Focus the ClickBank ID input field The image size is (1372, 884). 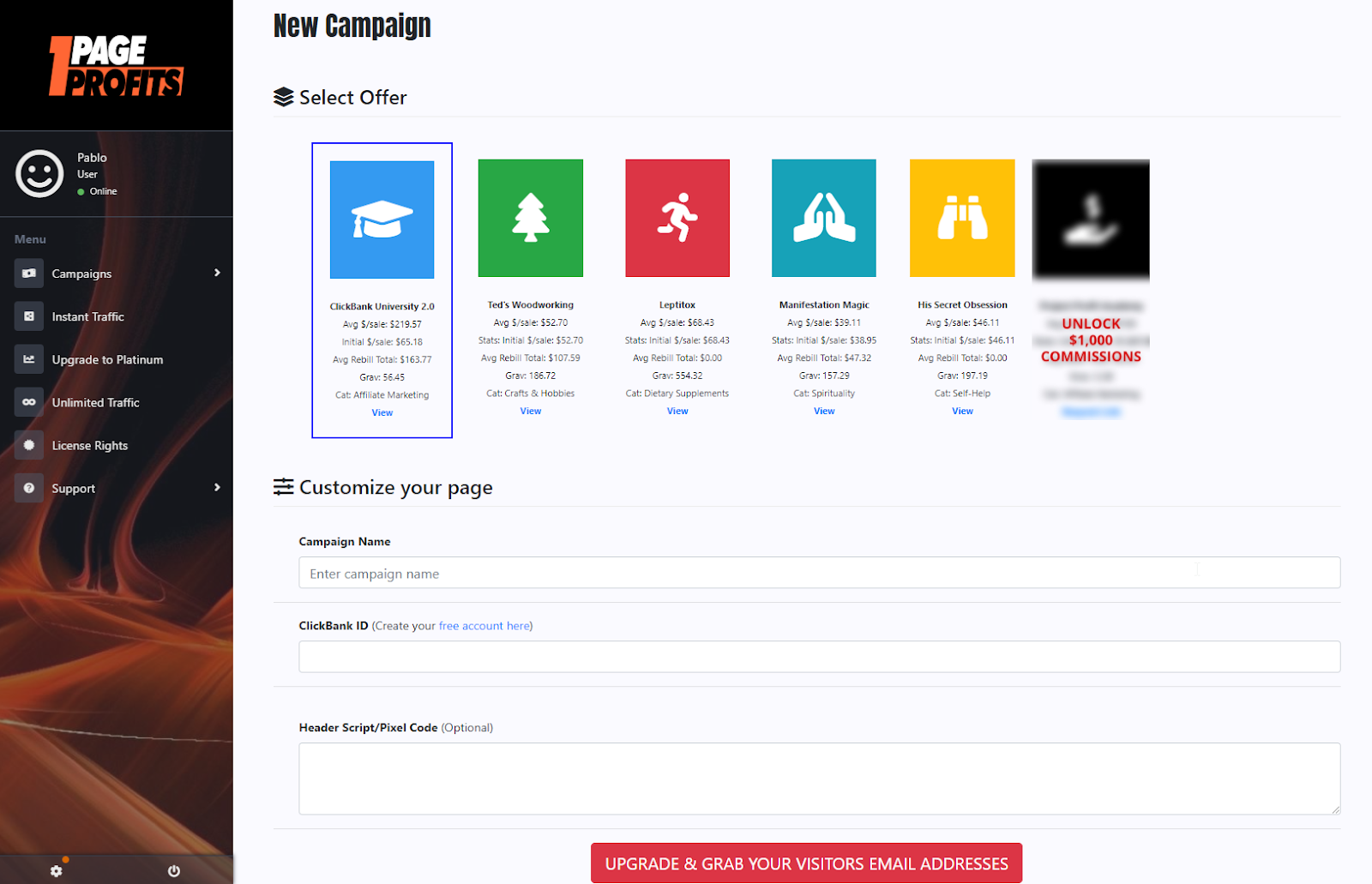[819, 657]
